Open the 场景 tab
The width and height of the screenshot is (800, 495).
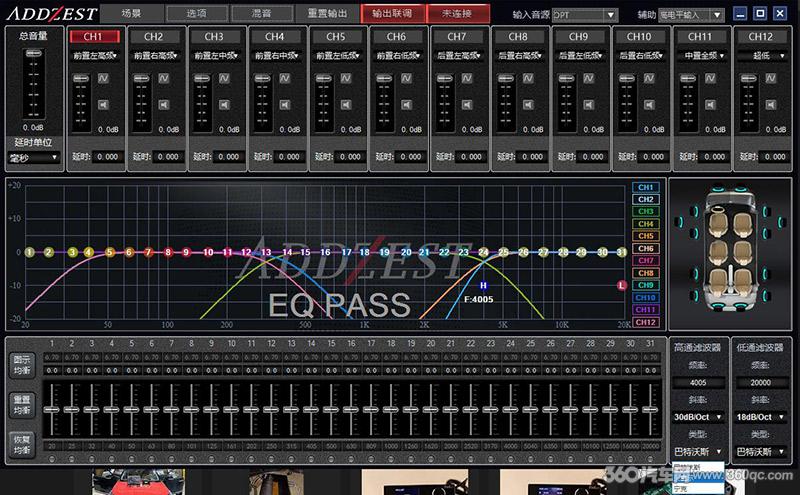pos(132,14)
